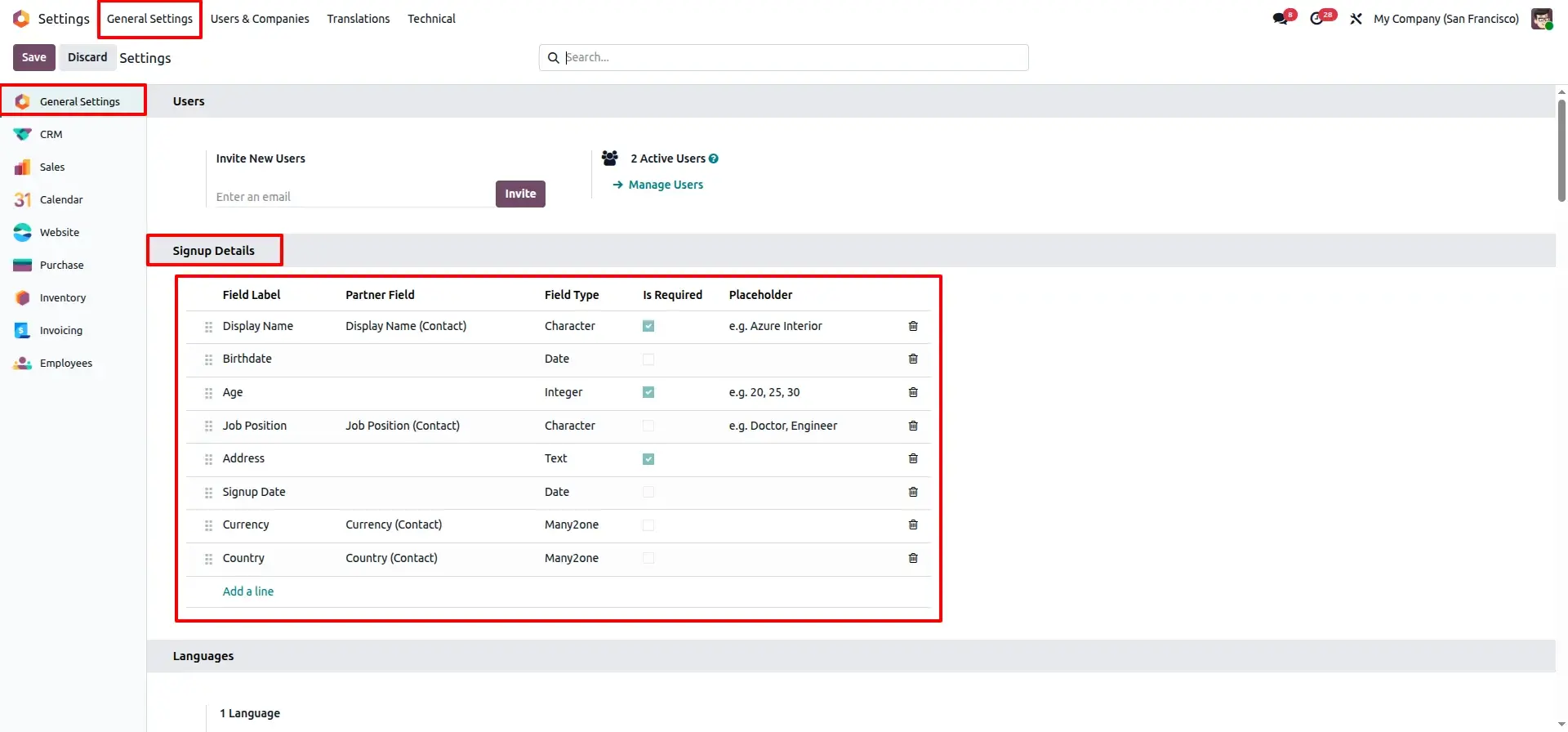Select the General Settings top menu
Viewport: 1568px width, 732px height.
tap(149, 19)
